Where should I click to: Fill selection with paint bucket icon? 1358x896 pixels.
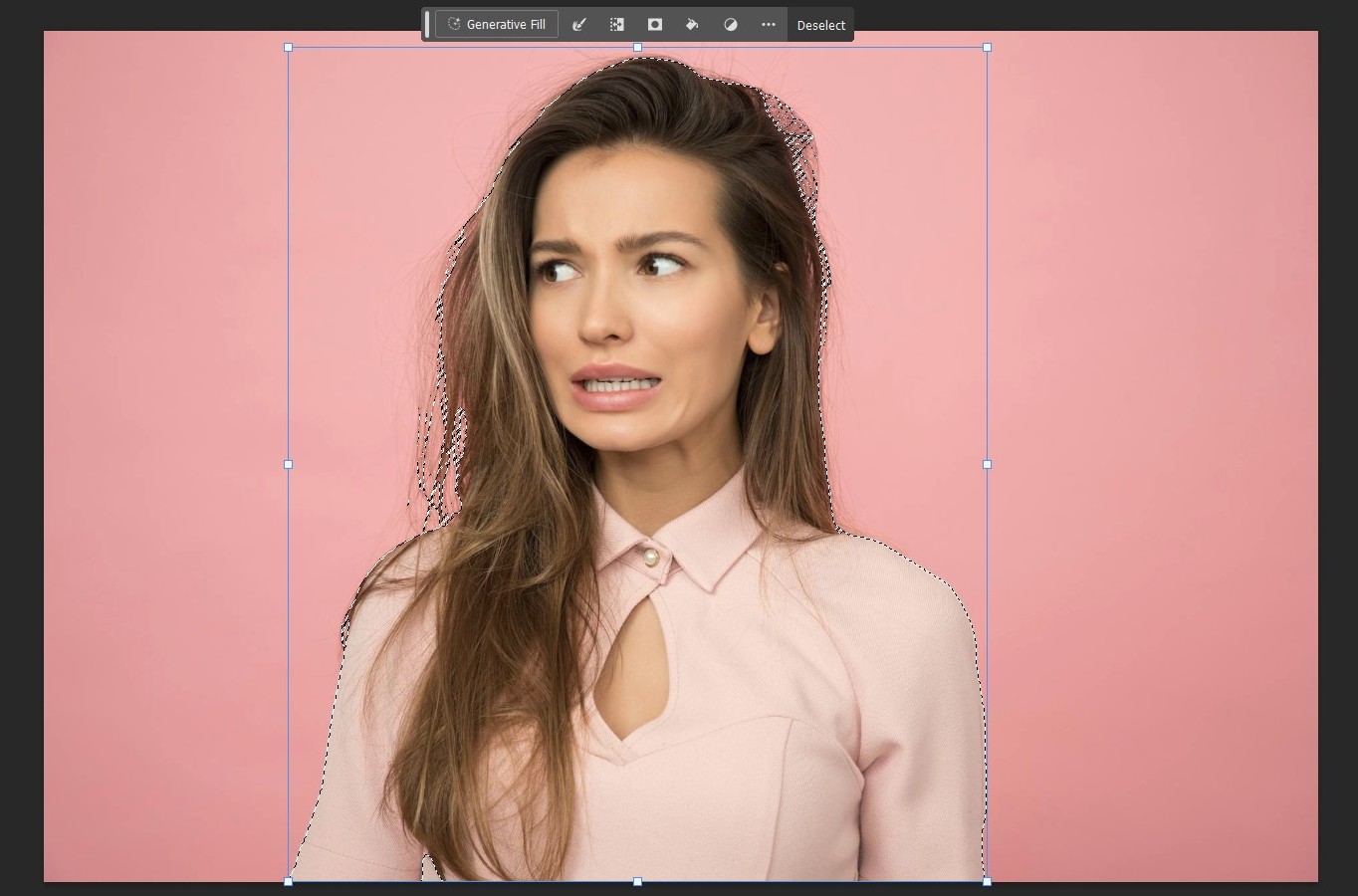tap(692, 24)
